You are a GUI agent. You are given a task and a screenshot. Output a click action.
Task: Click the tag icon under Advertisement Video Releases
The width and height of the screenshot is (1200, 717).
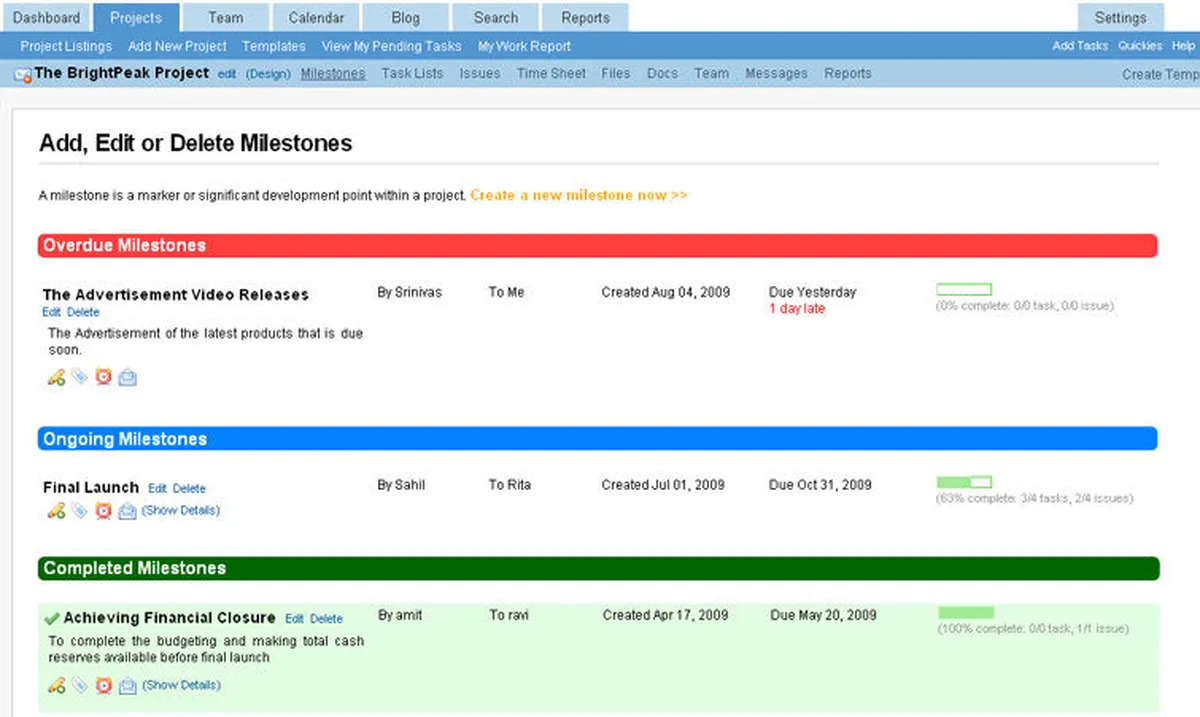click(x=79, y=377)
